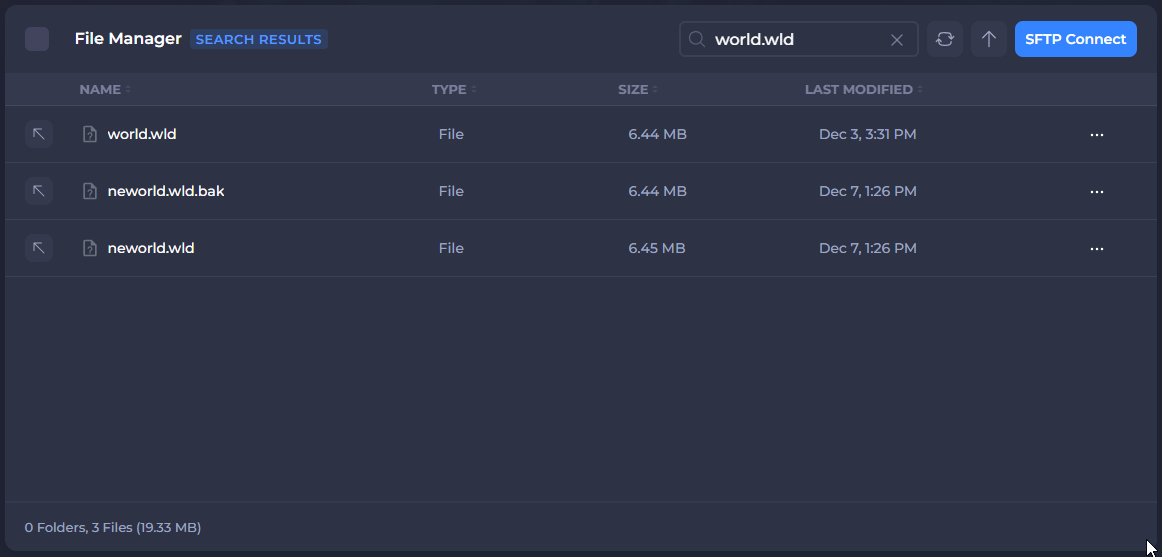Image resolution: width=1162 pixels, height=557 pixels.
Task: Clear the search field with X icon
Action: pyautogui.click(x=896, y=40)
